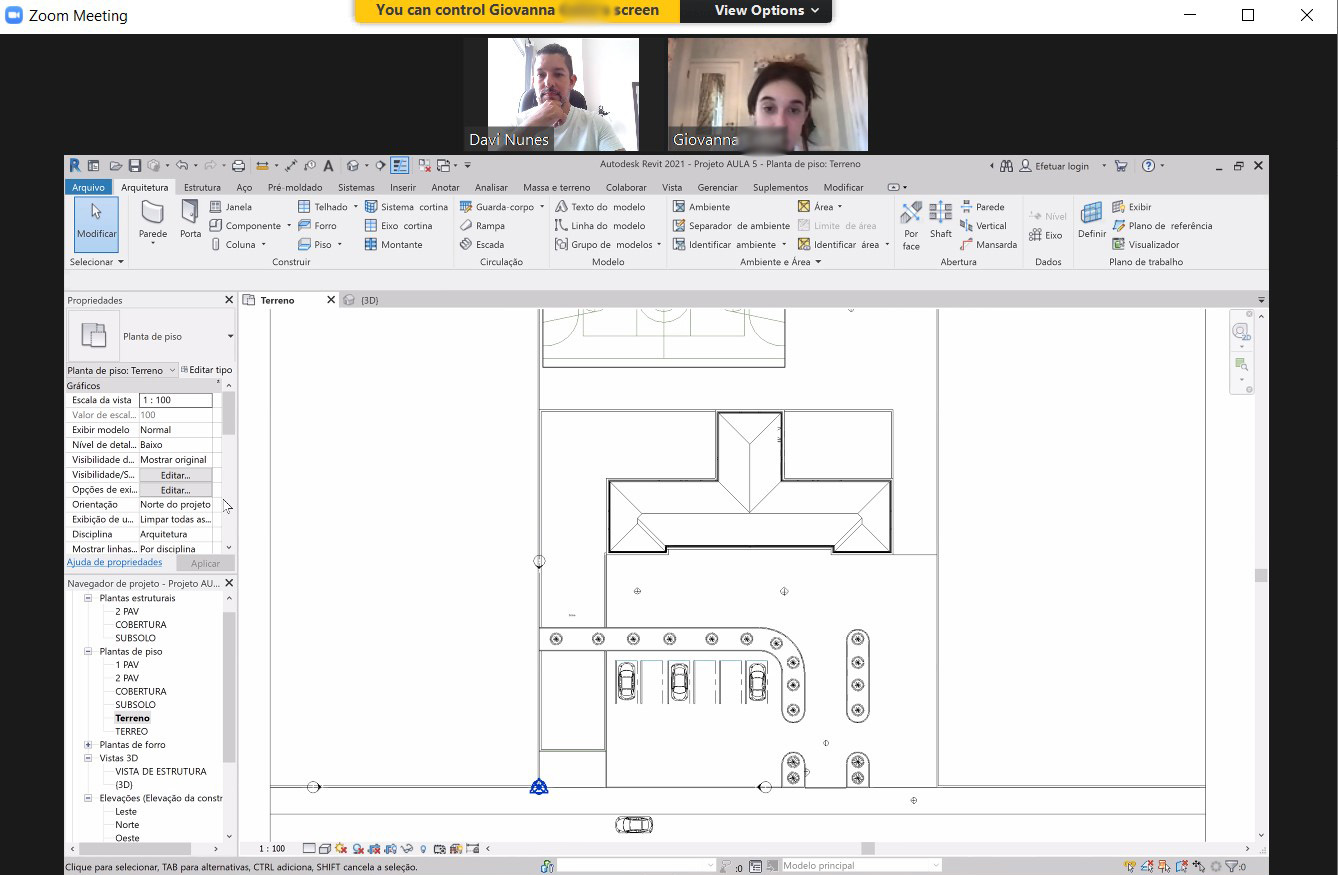
Task: Open the Planta de piso type selector dropdown
Action: point(230,336)
